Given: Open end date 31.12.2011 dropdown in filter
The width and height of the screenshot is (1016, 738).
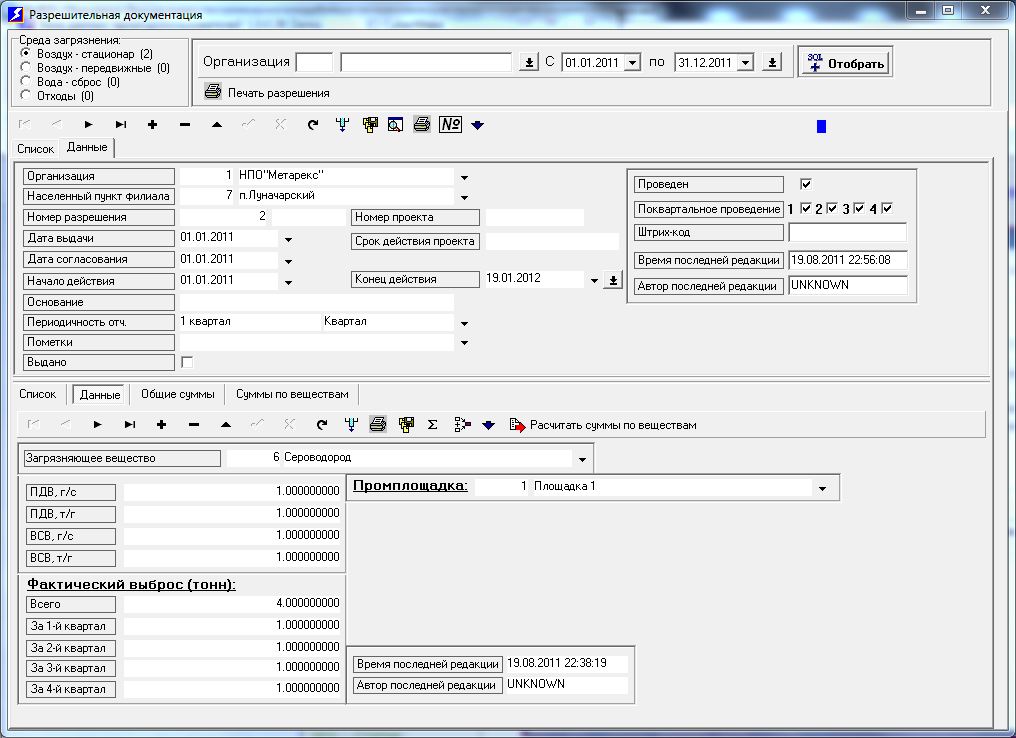Looking at the screenshot, I should coord(746,62).
